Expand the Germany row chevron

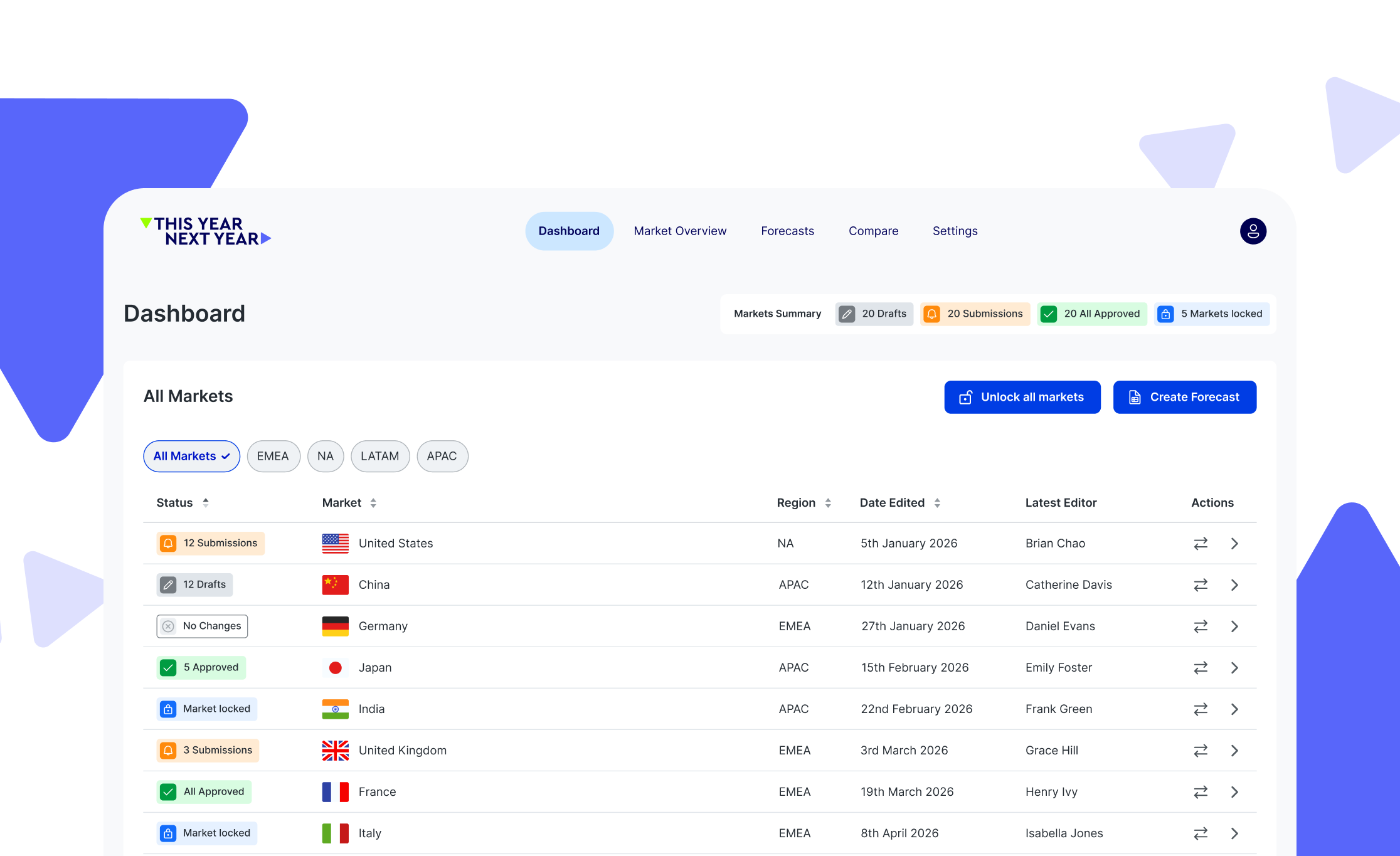[x=1234, y=626]
